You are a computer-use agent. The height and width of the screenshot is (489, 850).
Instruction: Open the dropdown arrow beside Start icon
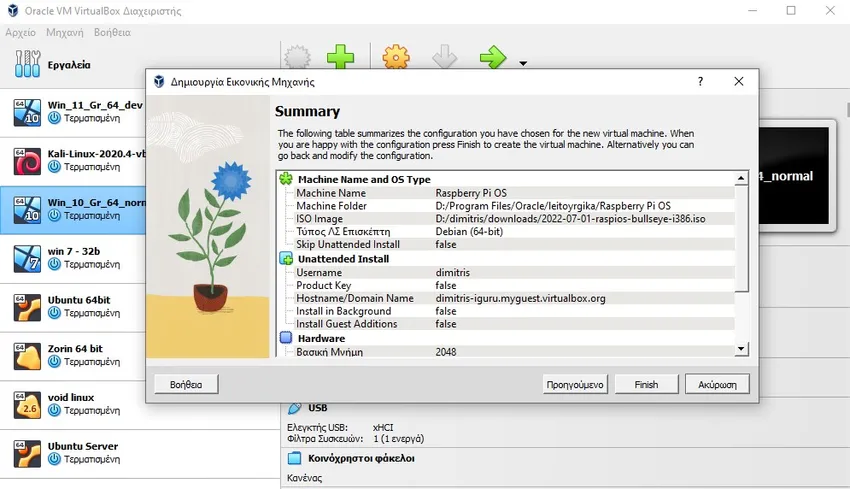[x=523, y=63]
